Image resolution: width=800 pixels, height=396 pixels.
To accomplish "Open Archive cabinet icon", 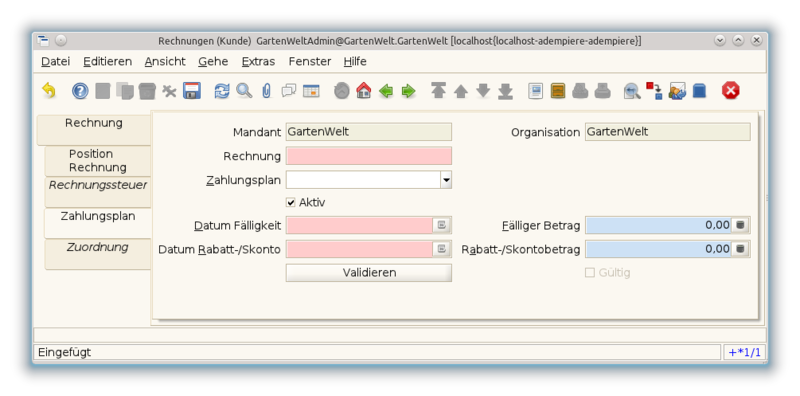I will pyautogui.click(x=558, y=91).
